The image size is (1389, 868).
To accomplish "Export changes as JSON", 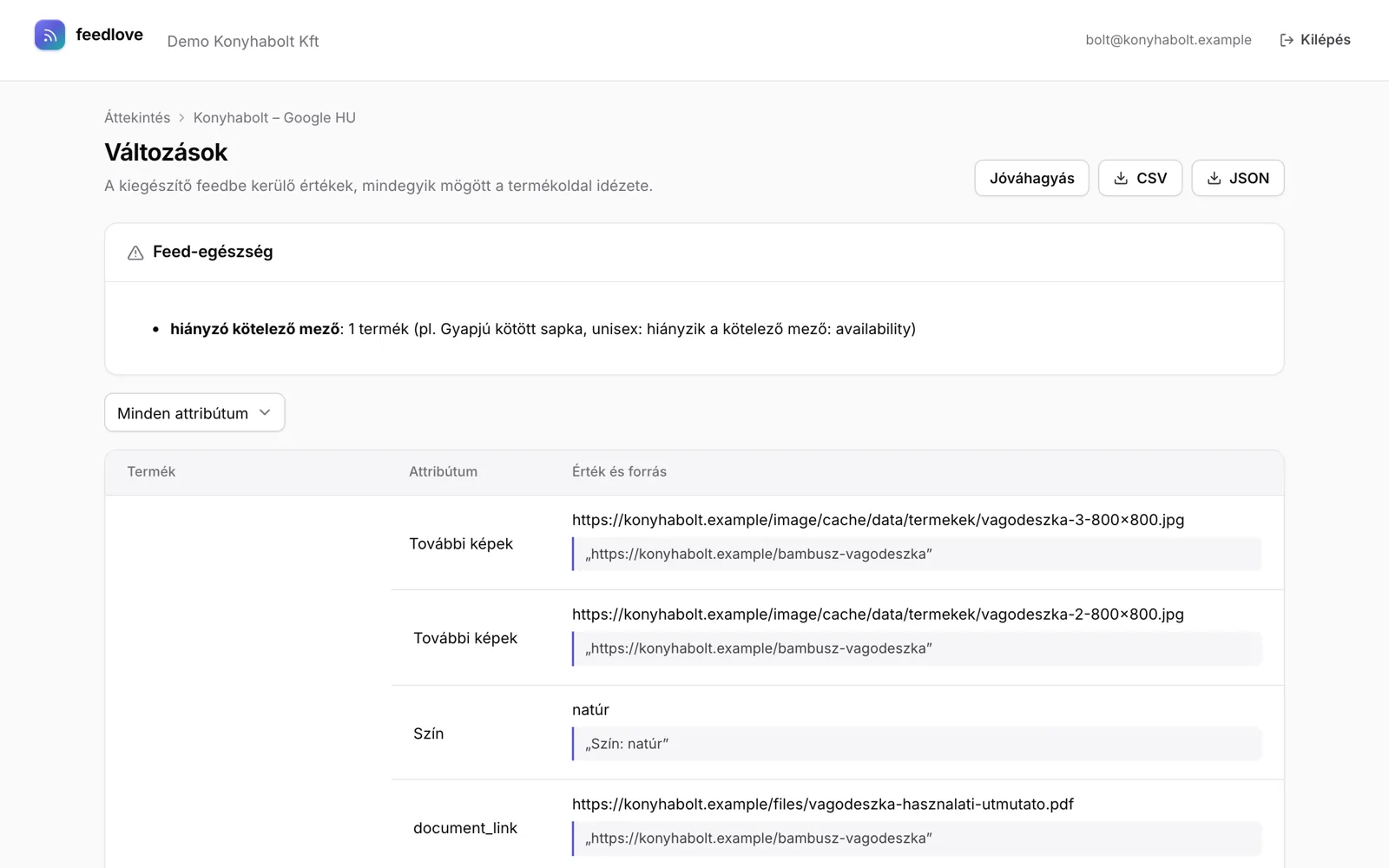I will click(1238, 178).
